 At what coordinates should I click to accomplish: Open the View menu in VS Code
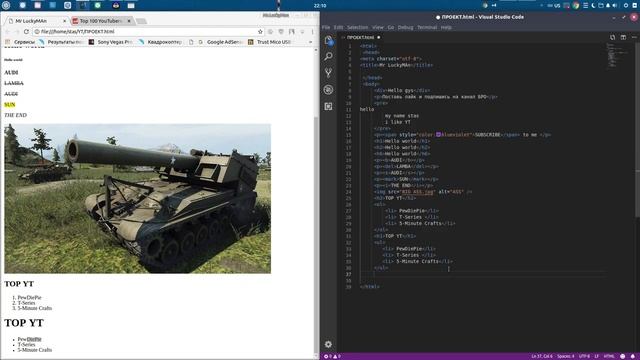coord(378,27)
